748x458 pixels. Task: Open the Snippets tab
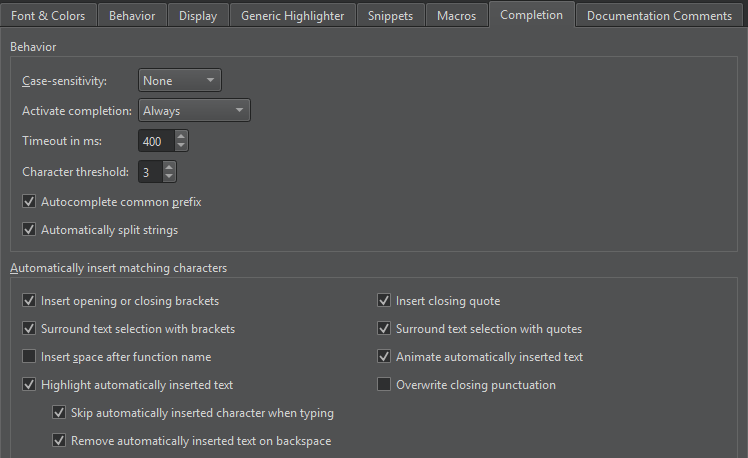(x=390, y=15)
